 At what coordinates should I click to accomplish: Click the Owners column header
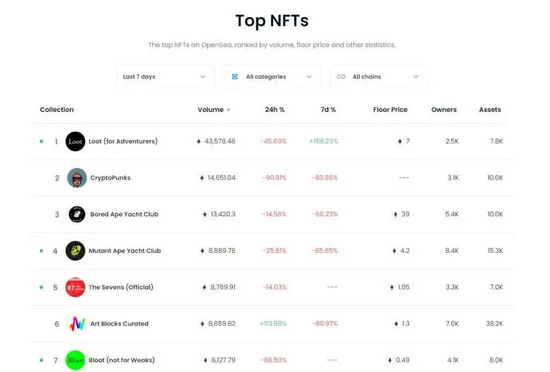point(444,110)
